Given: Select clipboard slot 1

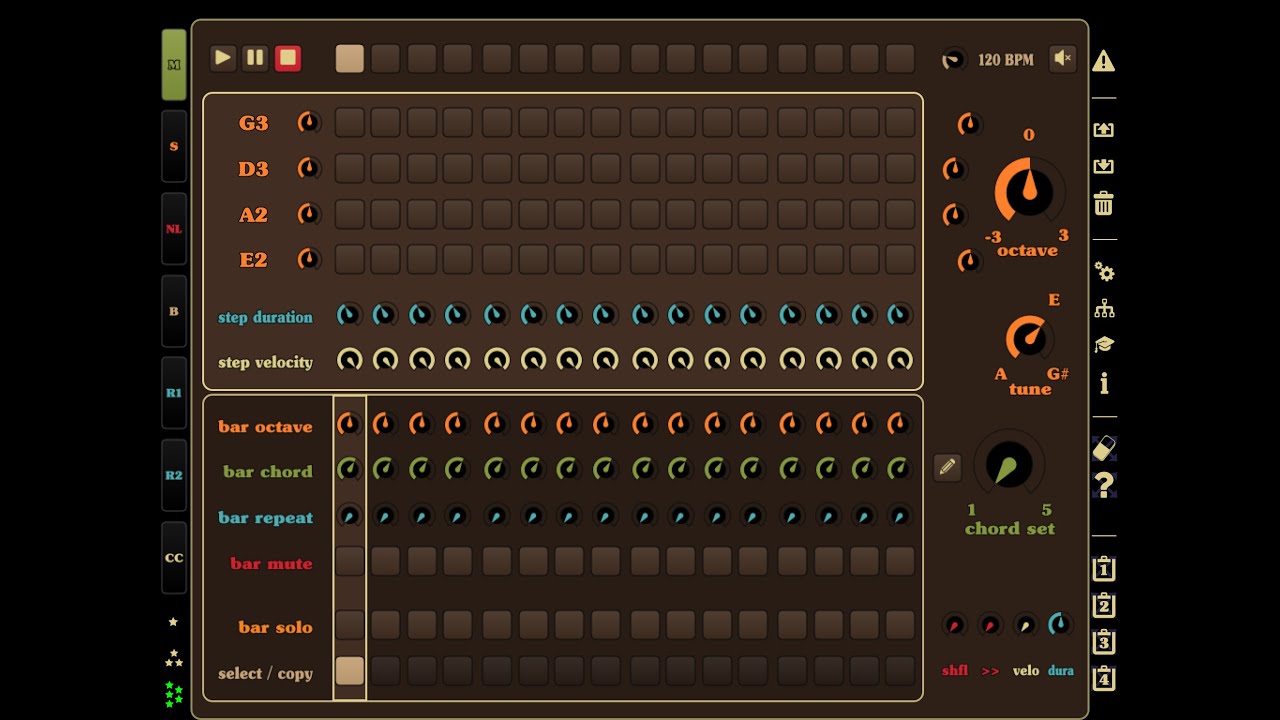Looking at the screenshot, I should click(1104, 568).
